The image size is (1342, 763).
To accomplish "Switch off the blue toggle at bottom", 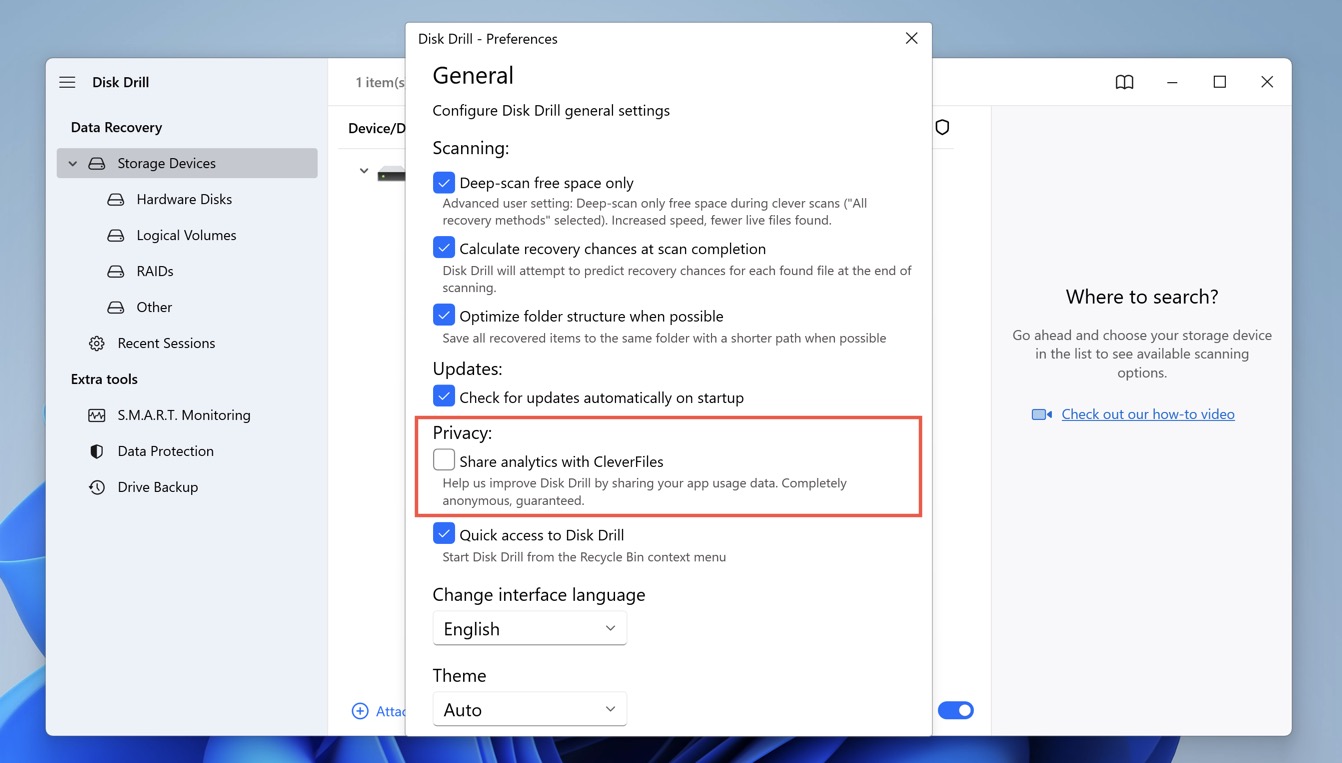I will tap(956, 710).
